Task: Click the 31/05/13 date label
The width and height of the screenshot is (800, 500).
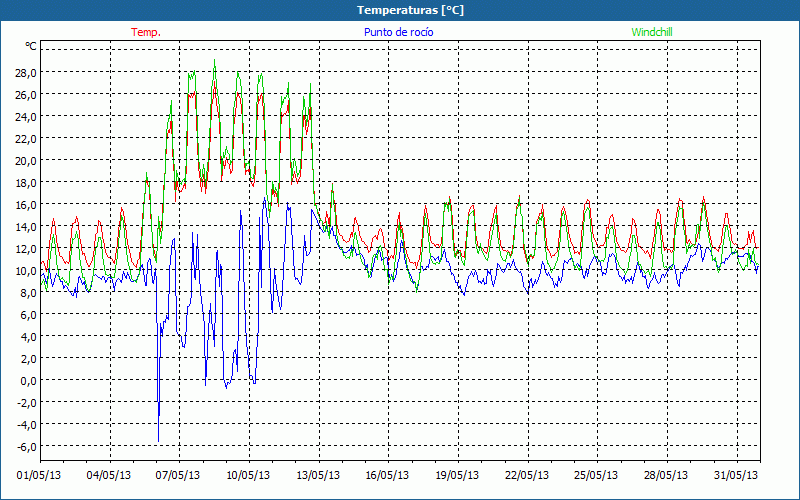Action: click(736, 475)
